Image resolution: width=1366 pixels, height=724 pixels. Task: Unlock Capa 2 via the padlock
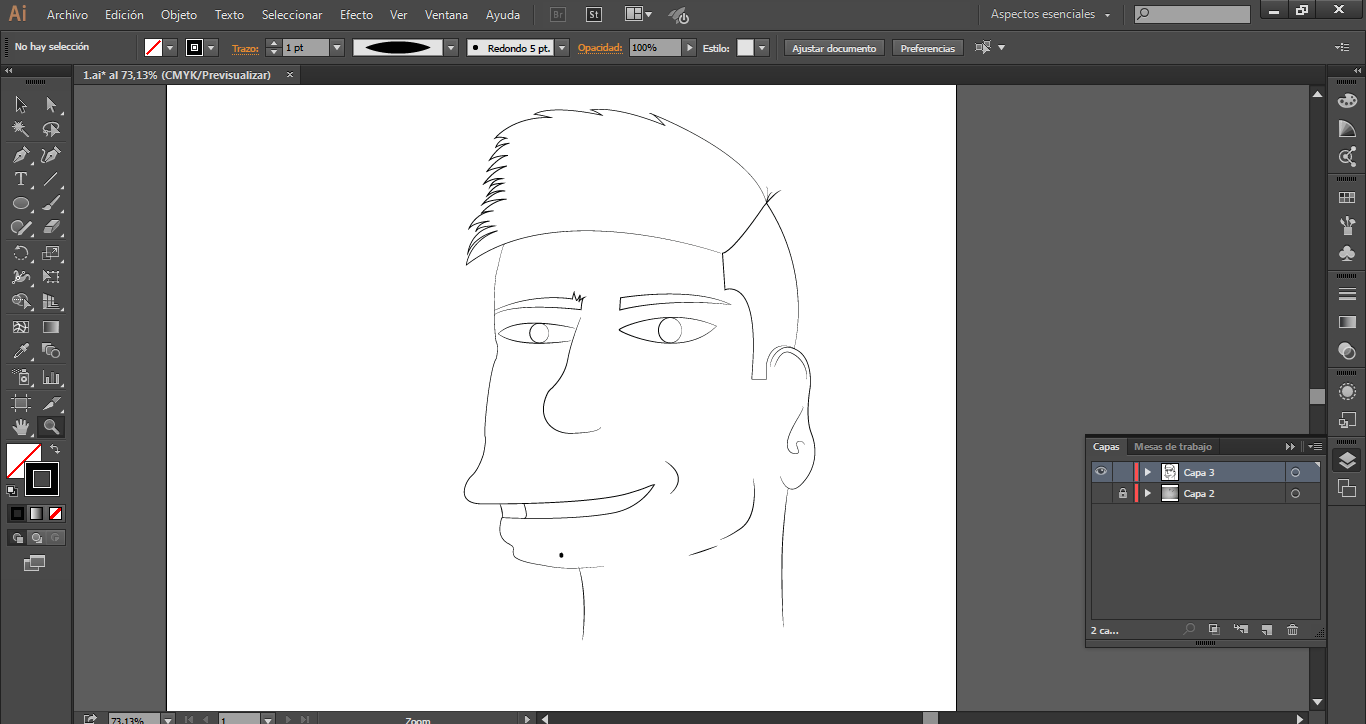(1123, 494)
